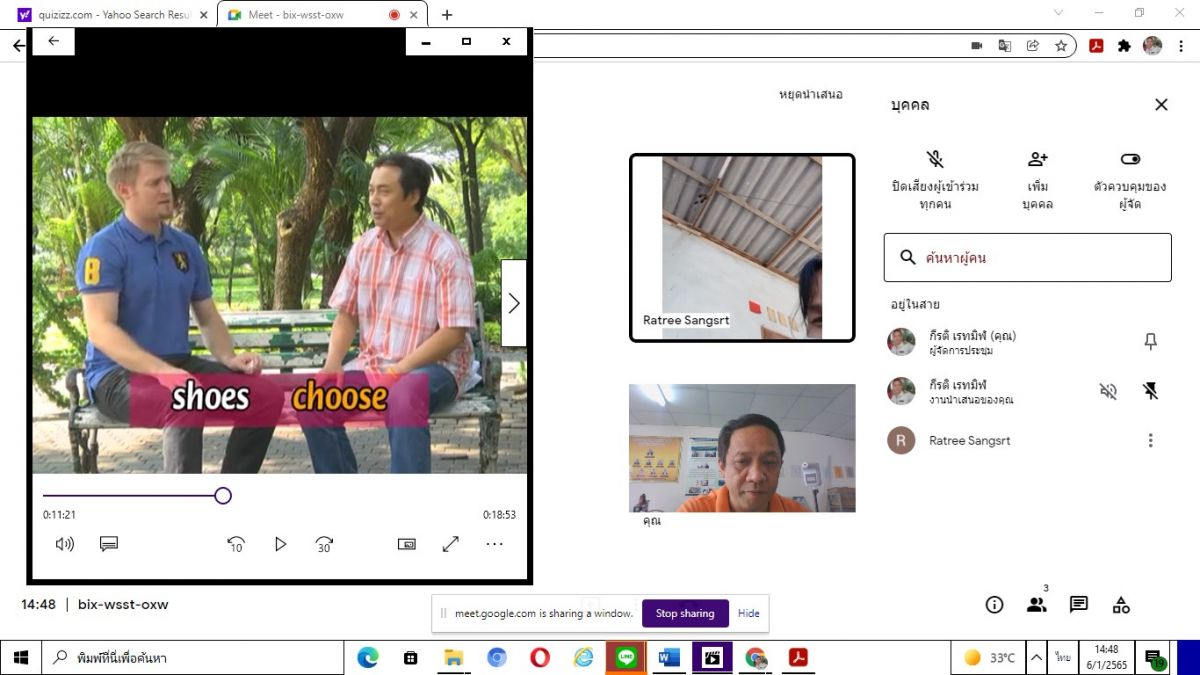Open more options for Ratree Sangsrt
This screenshot has height=675, width=1200.
click(1150, 440)
